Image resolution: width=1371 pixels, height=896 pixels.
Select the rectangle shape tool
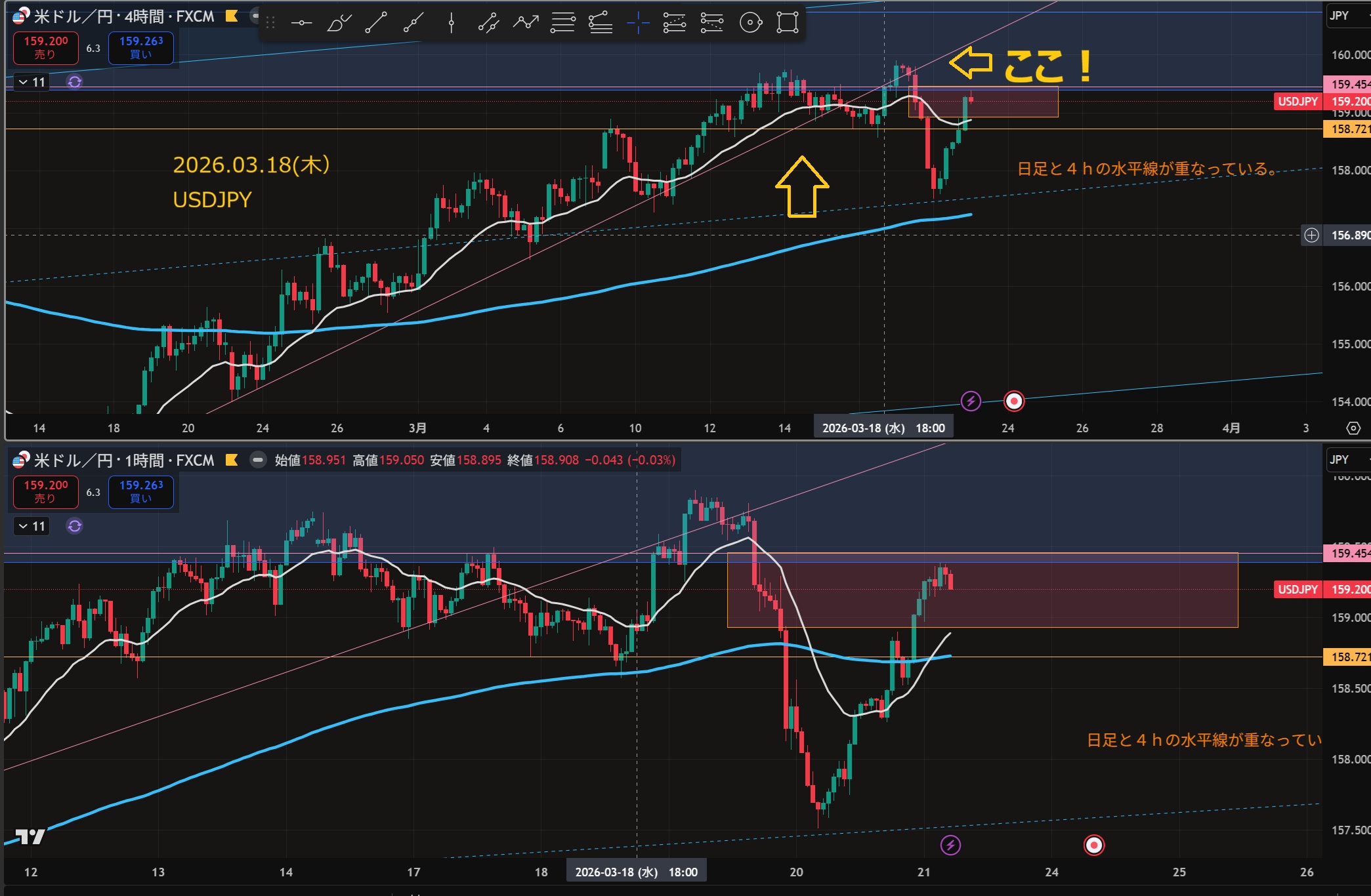[787, 23]
